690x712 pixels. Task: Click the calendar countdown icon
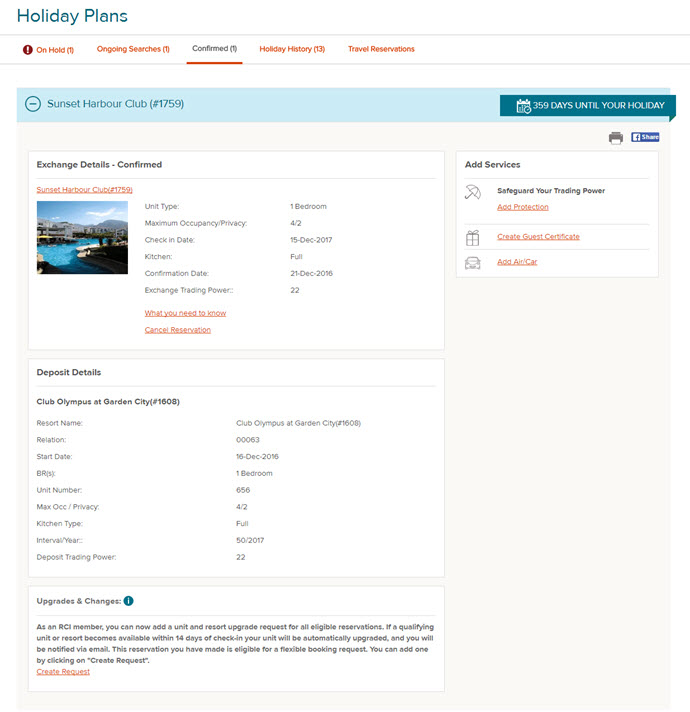point(523,106)
